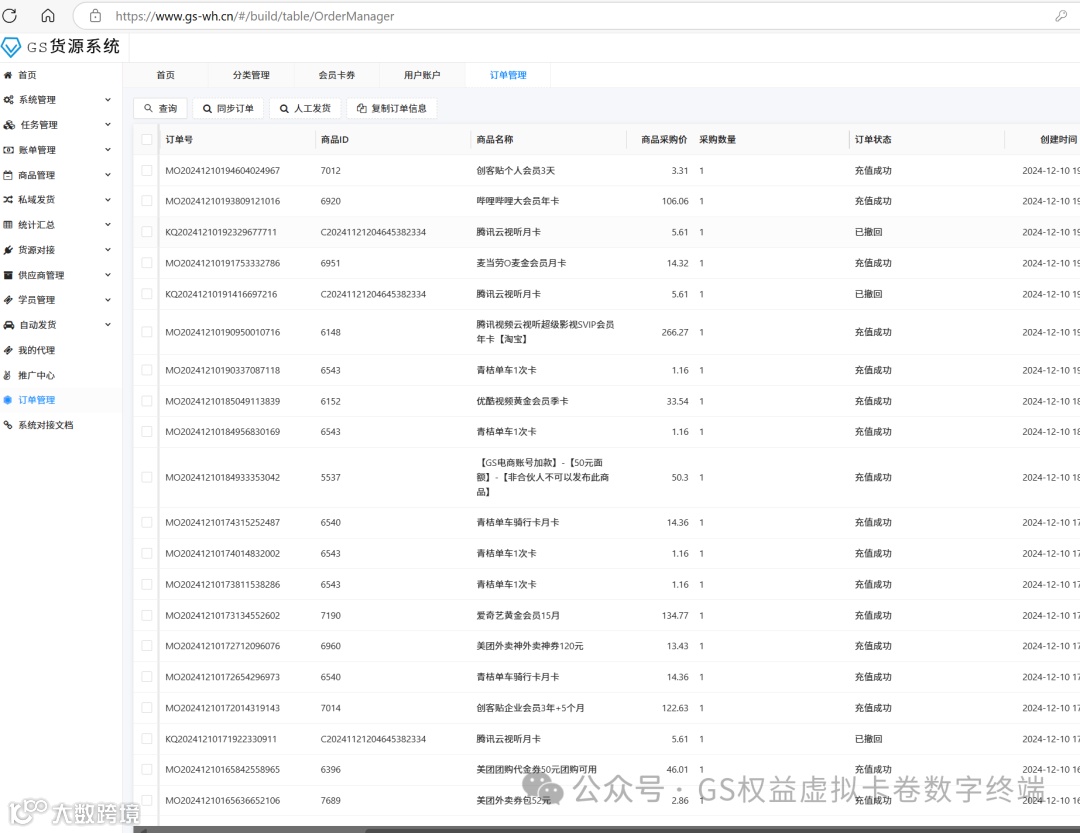Viewport: 1080px width, 833px height.
Task: Click the browser address bar URL
Action: (x=255, y=16)
